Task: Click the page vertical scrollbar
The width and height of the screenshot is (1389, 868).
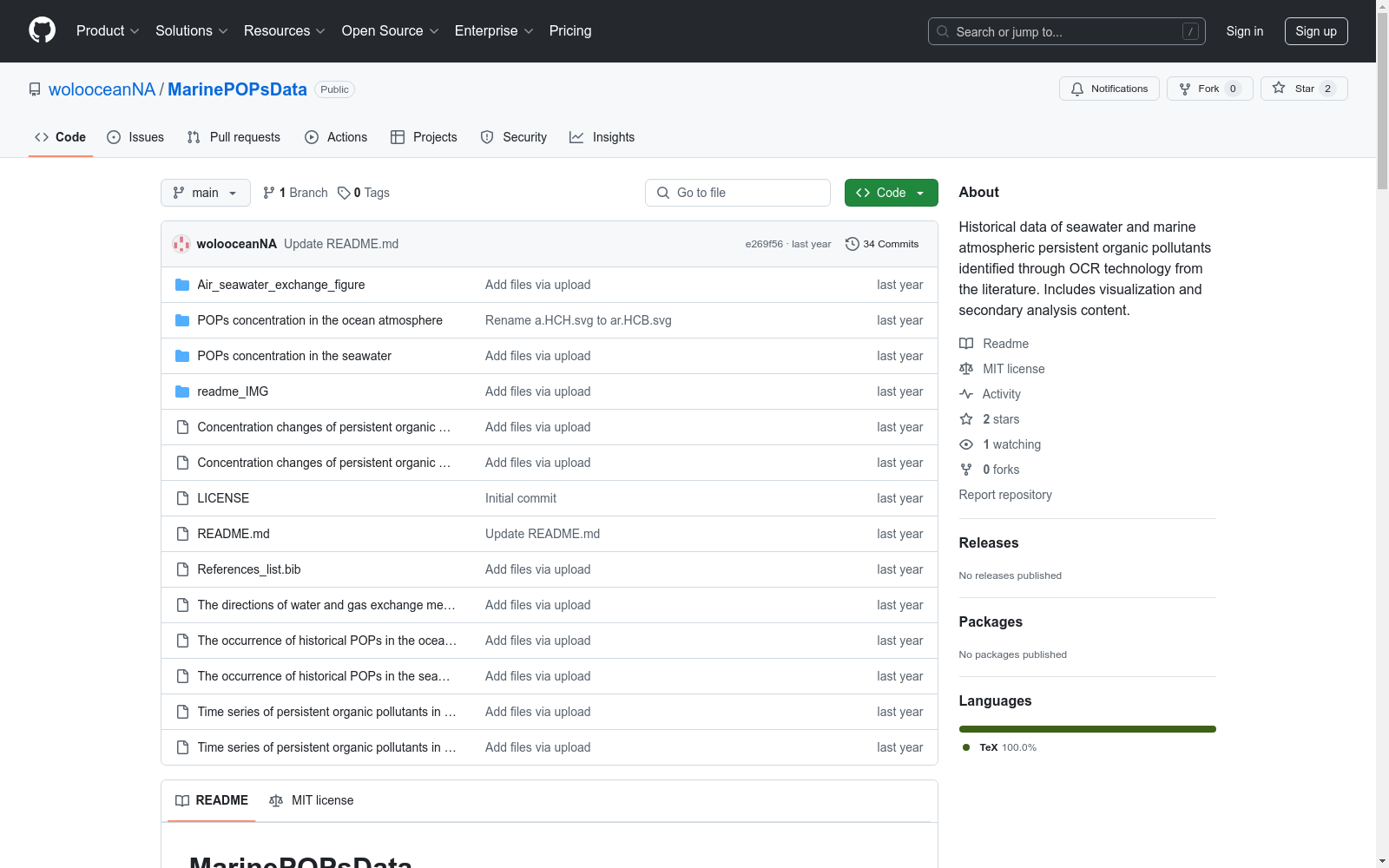Action: pyautogui.click(x=1382, y=434)
